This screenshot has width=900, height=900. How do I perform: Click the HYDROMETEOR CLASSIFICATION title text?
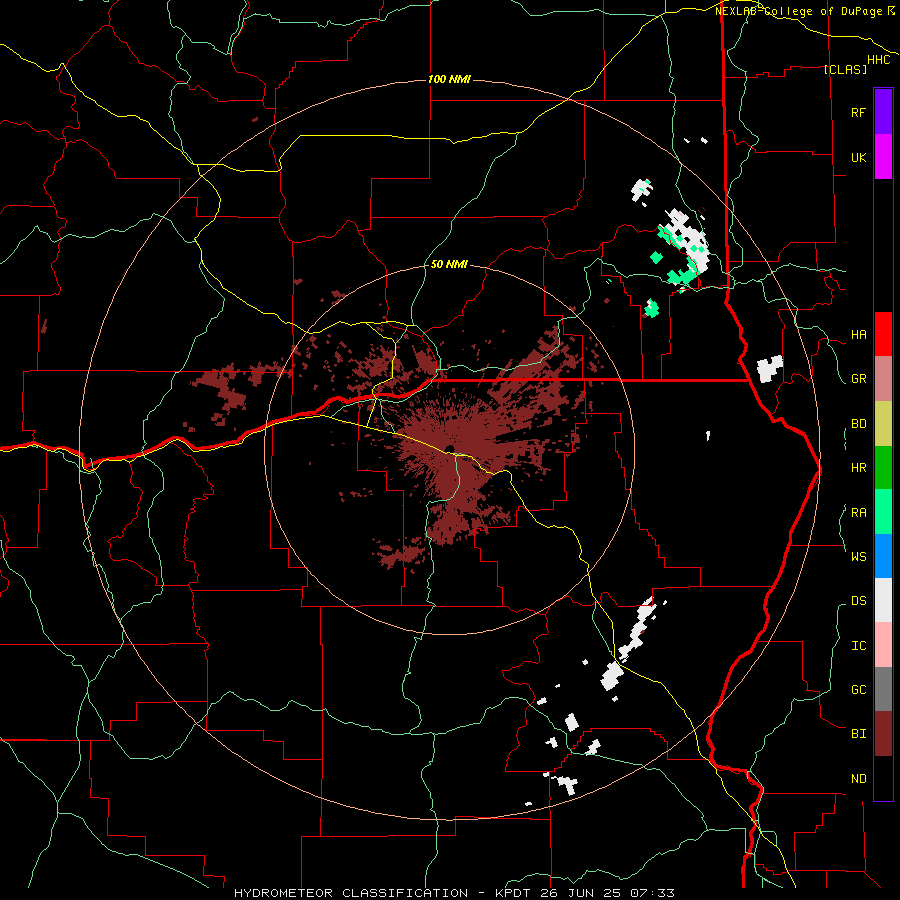(x=351, y=893)
